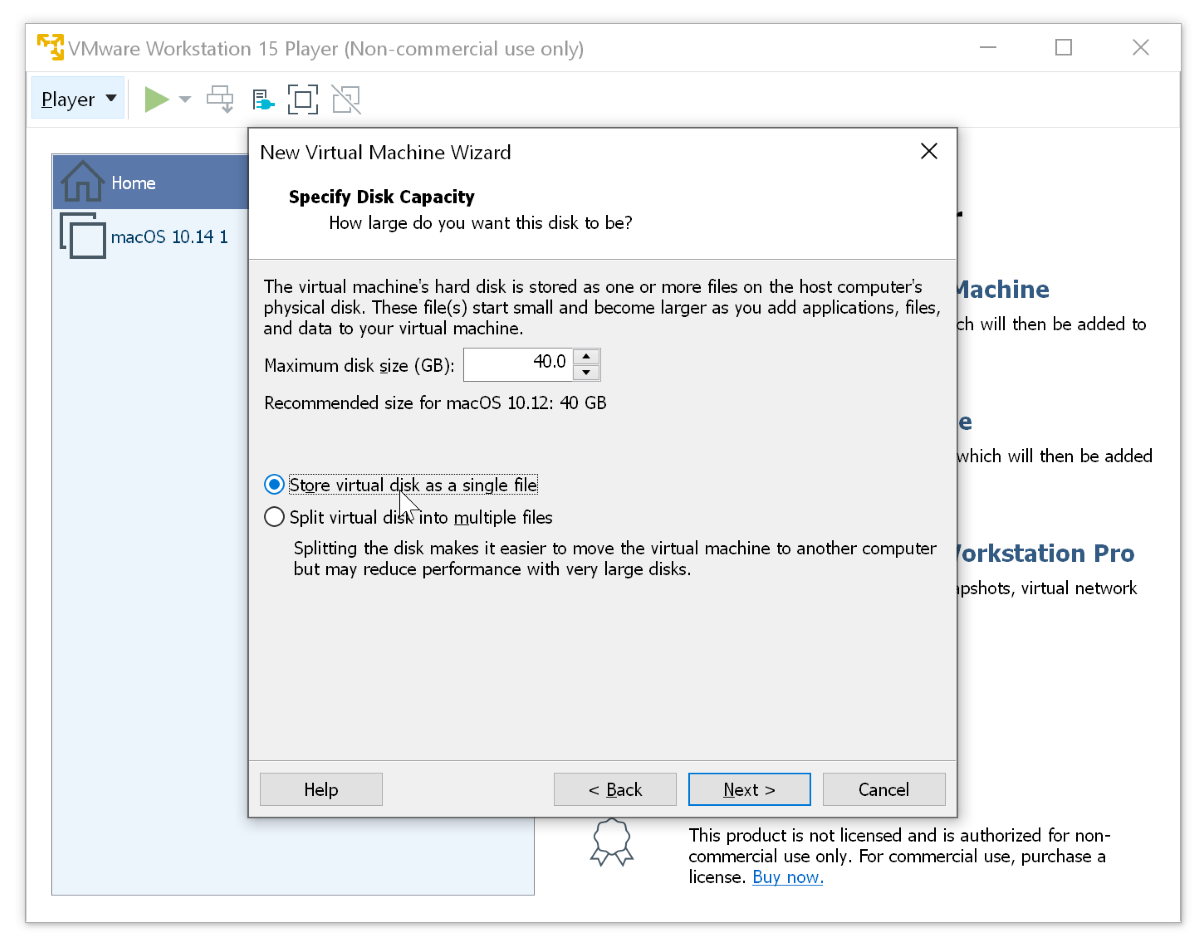Open the Player menu dropdown
1200x938 pixels.
[x=79, y=99]
